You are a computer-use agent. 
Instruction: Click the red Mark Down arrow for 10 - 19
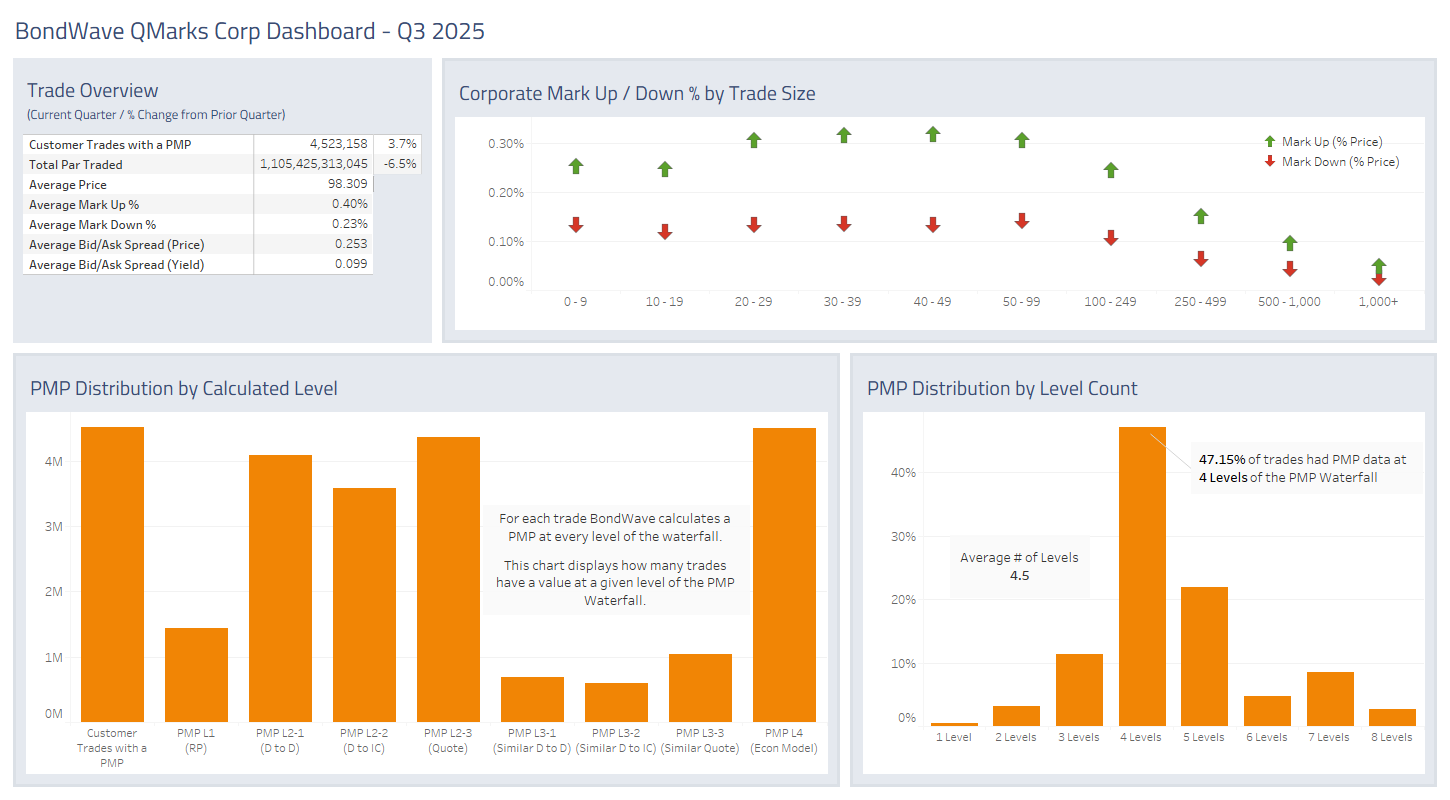665,231
